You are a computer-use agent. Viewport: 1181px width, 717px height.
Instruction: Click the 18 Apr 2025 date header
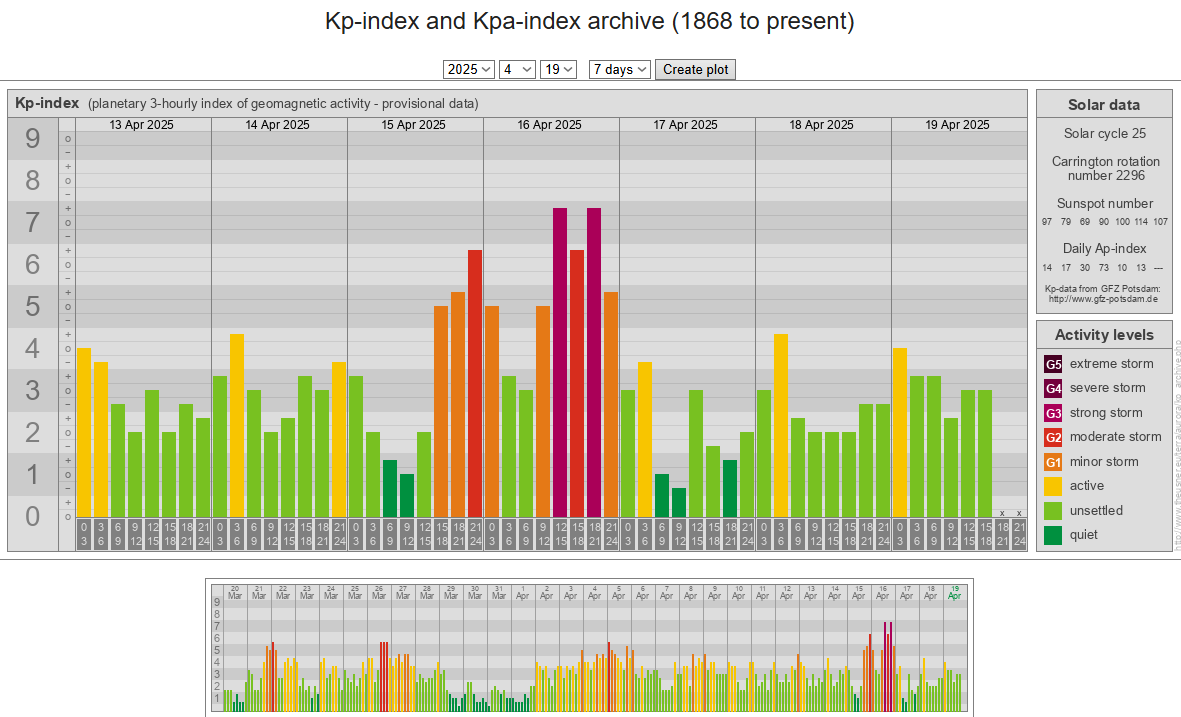click(x=821, y=125)
